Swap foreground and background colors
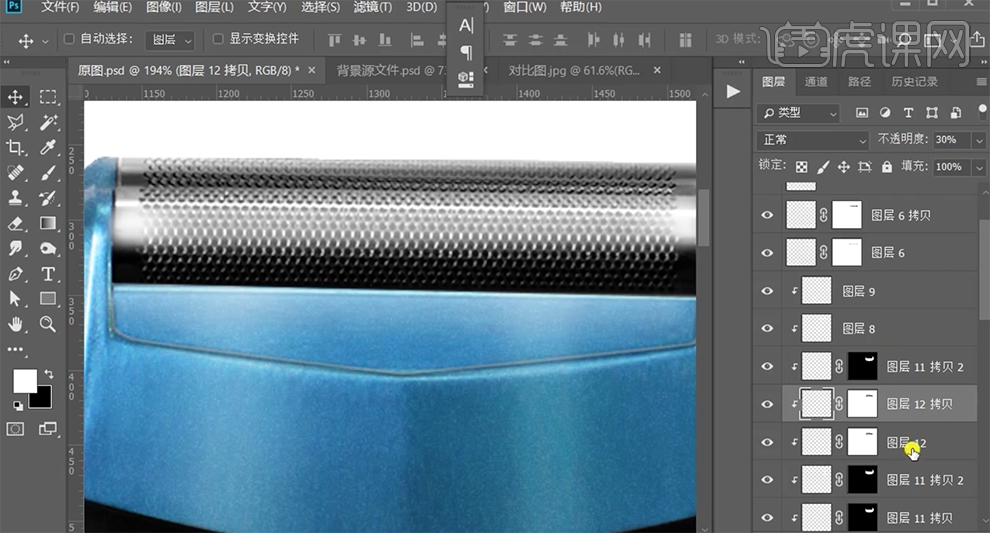The image size is (990, 533). coord(49,374)
